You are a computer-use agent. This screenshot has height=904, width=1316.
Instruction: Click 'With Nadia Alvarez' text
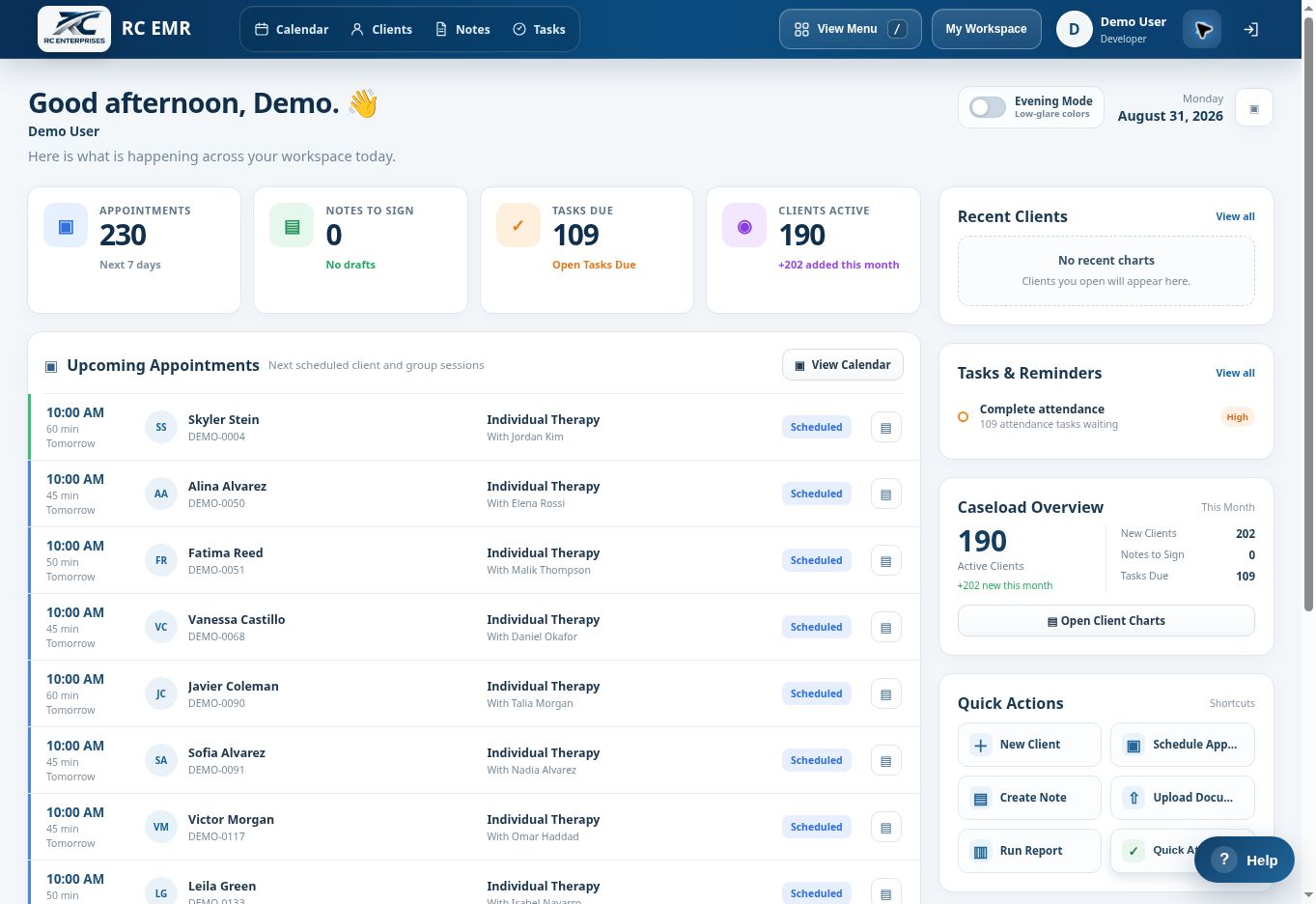click(x=531, y=770)
